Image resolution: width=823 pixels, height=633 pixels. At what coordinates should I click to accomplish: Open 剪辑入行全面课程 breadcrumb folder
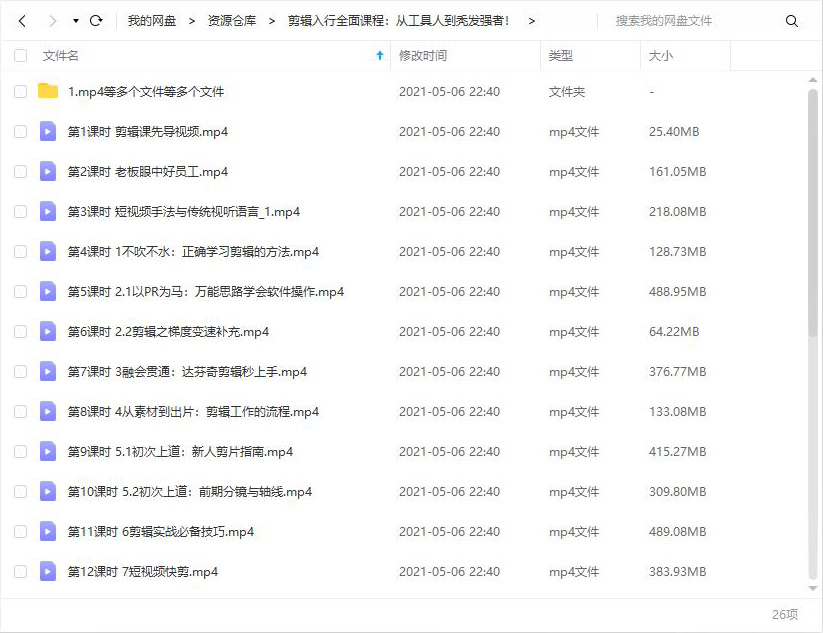point(398,21)
